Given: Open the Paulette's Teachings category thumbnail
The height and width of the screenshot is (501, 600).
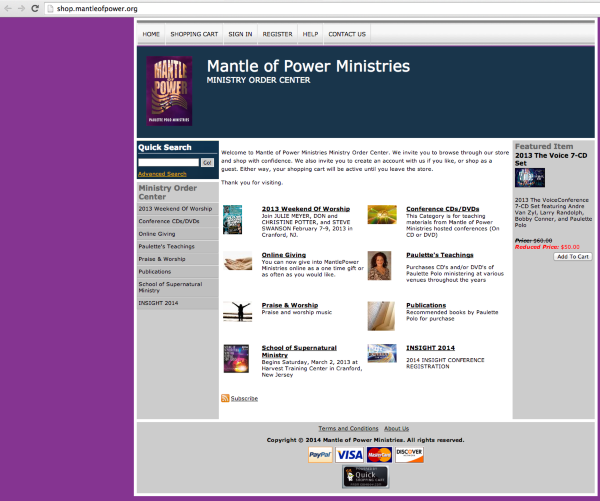Looking at the screenshot, I should tap(381, 264).
